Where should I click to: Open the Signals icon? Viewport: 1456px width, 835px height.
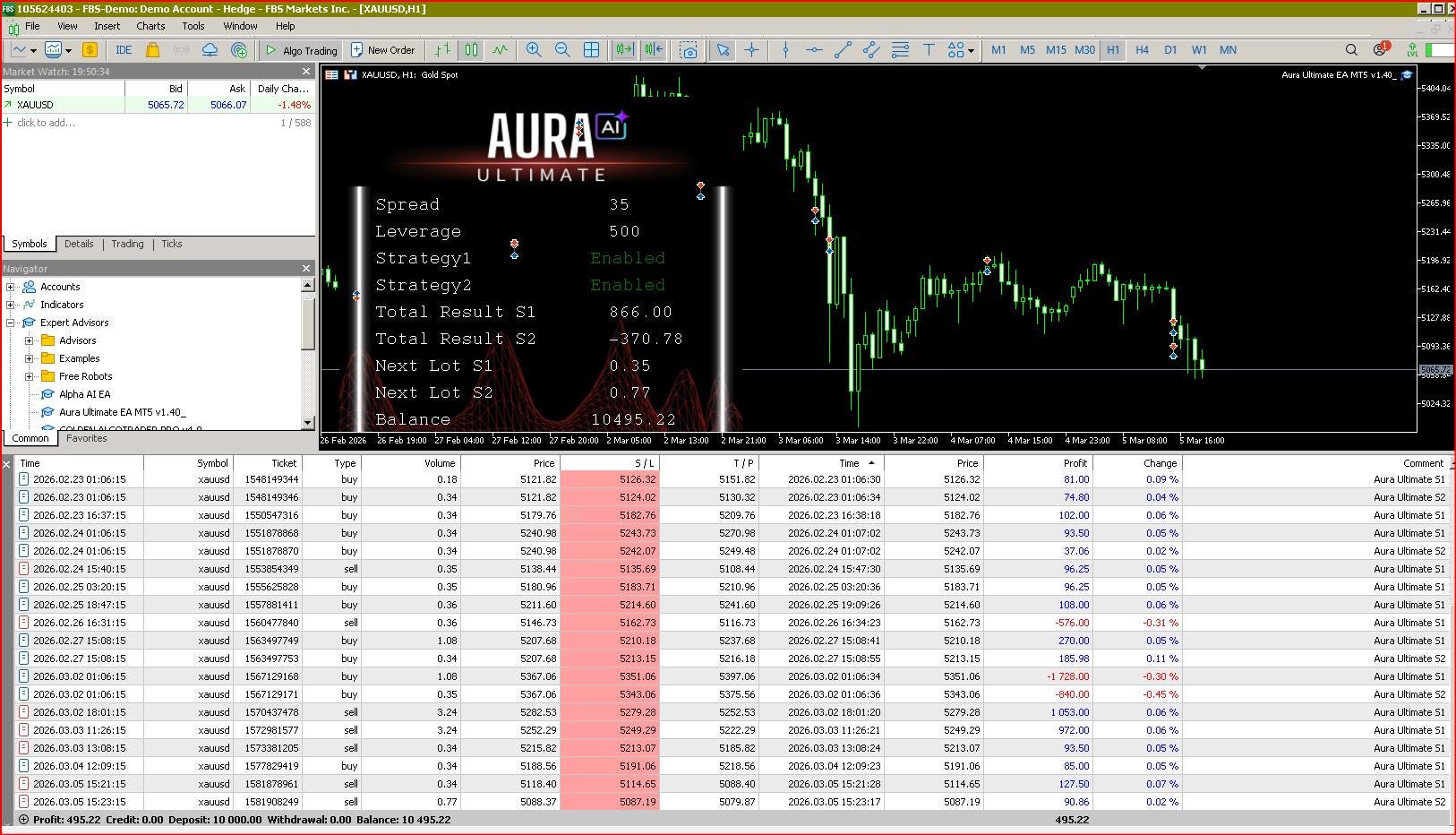tap(181, 50)
